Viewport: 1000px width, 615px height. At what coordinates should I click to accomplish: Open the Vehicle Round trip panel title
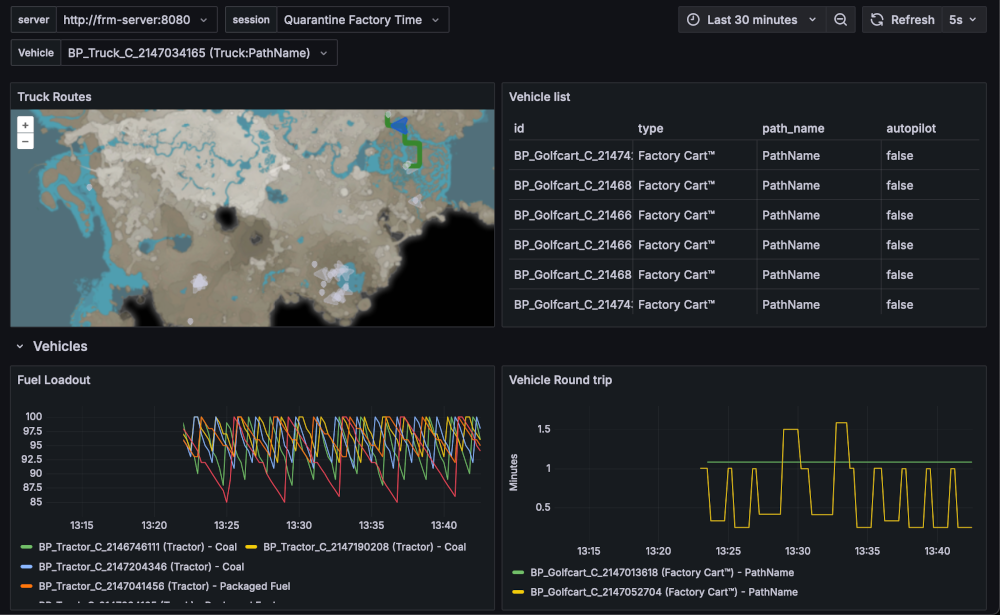(x=560, y=380)
